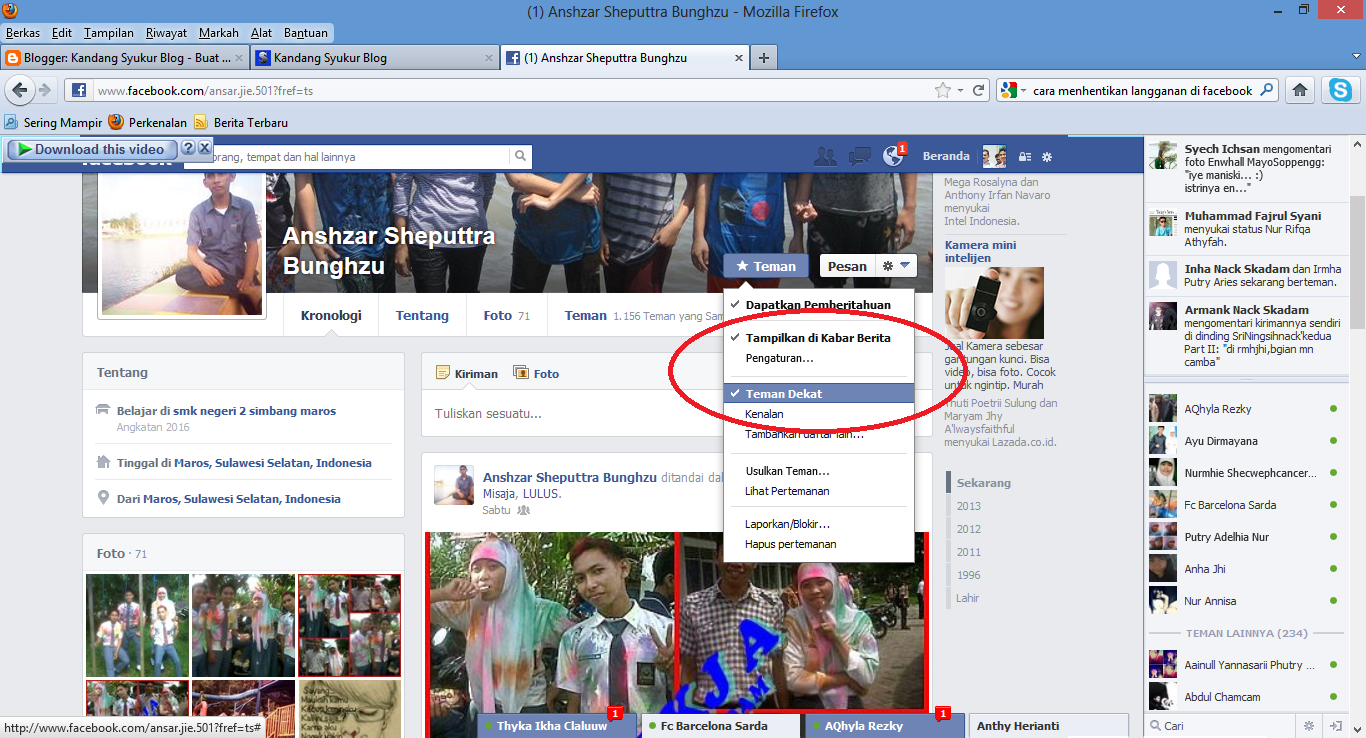Open account settings gear in blue bar
This screenshot has width=1366, height=738.
click(1047, 157)
